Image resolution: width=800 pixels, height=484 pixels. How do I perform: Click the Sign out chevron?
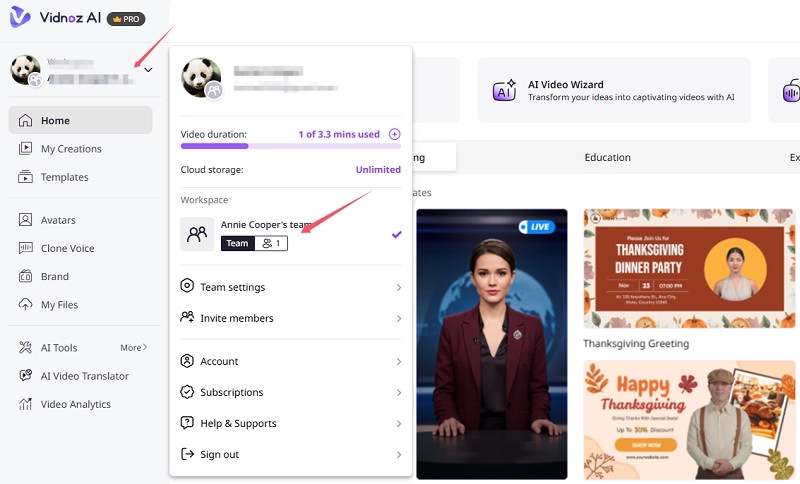pyautogui.click(x=399, y=455)
